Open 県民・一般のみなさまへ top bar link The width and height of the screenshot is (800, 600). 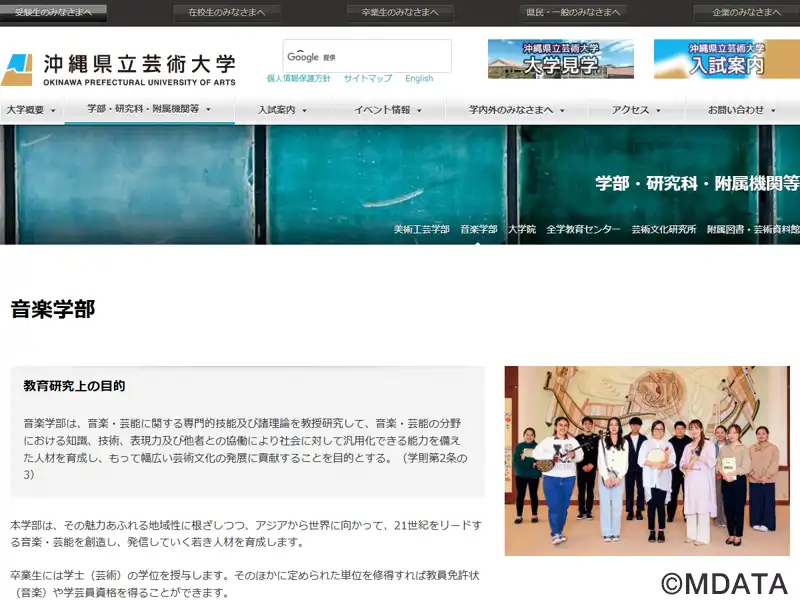click(x=573, y=12)
